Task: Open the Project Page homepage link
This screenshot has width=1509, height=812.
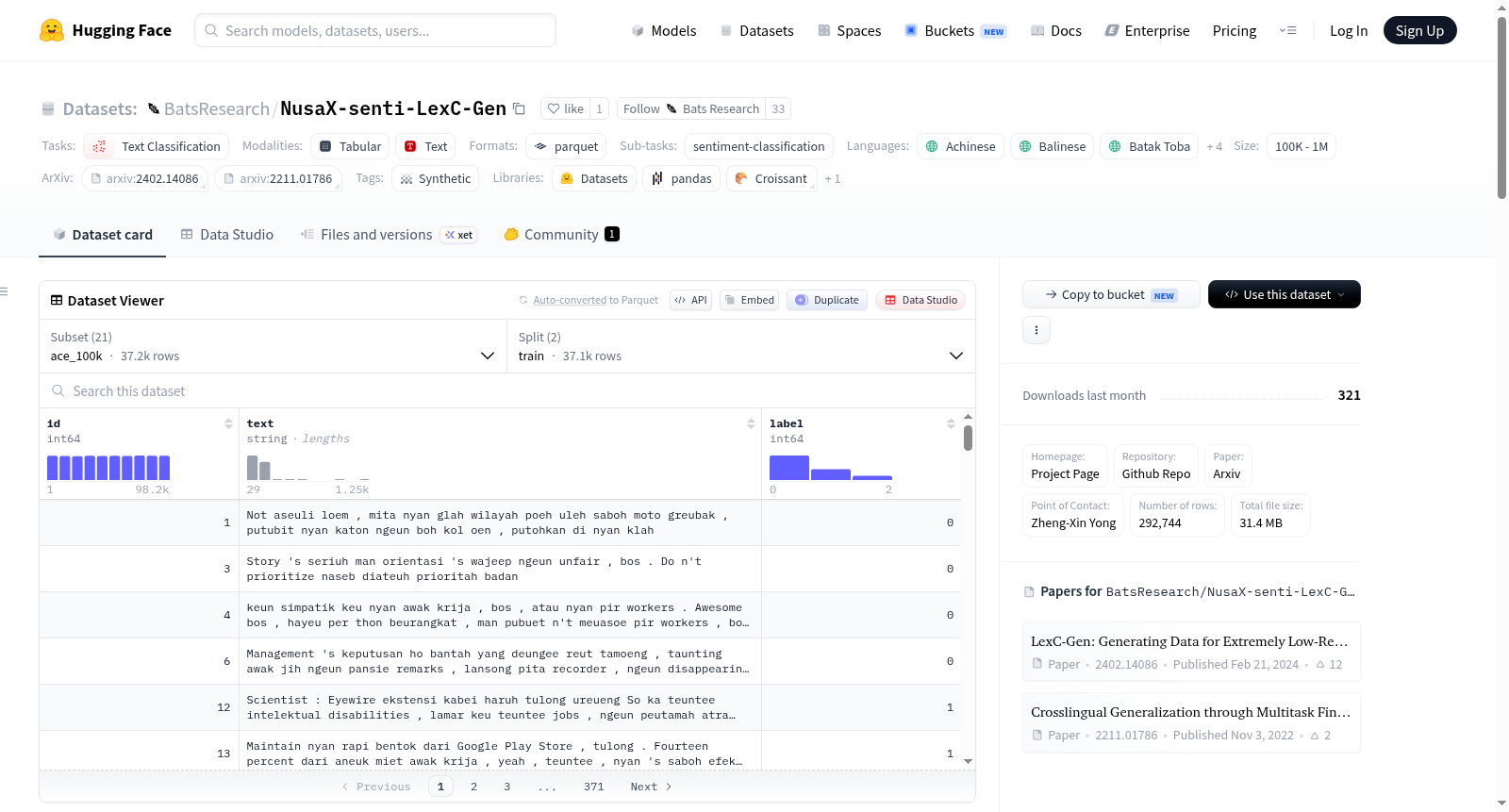Action: [1065, 466]
